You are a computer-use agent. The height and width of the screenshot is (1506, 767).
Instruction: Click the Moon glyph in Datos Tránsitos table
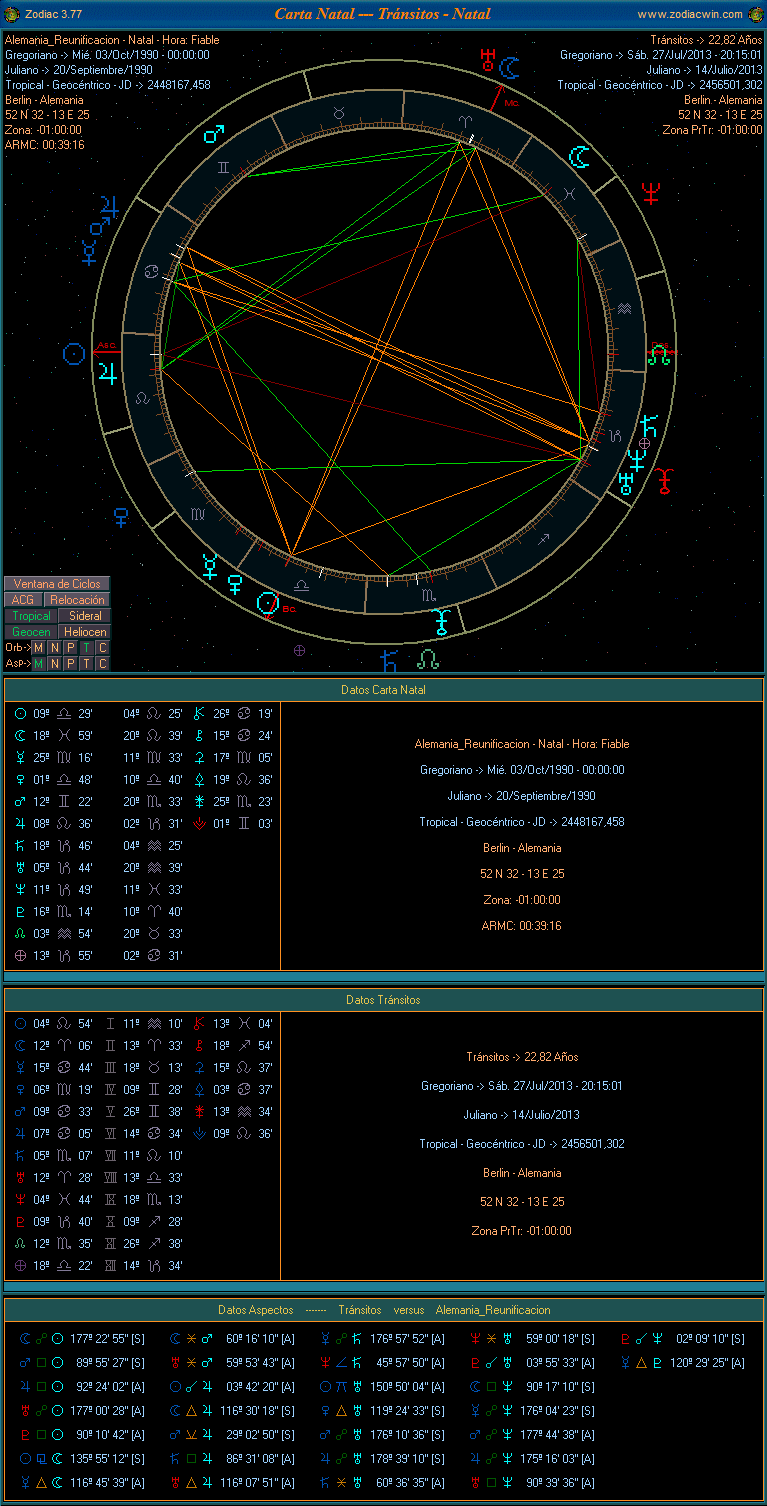click(20, 1046)
